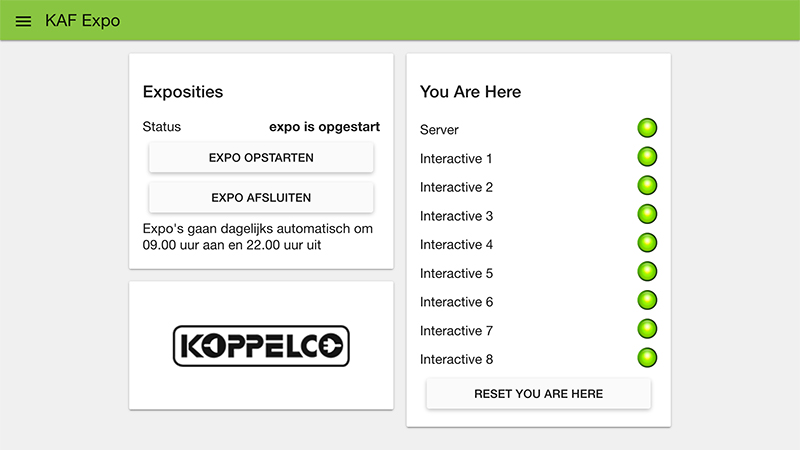This screenshot has width=800, height=450.
Task: Click the KAF Expo title
Action: pyautogui.click(x=82, y=21)
